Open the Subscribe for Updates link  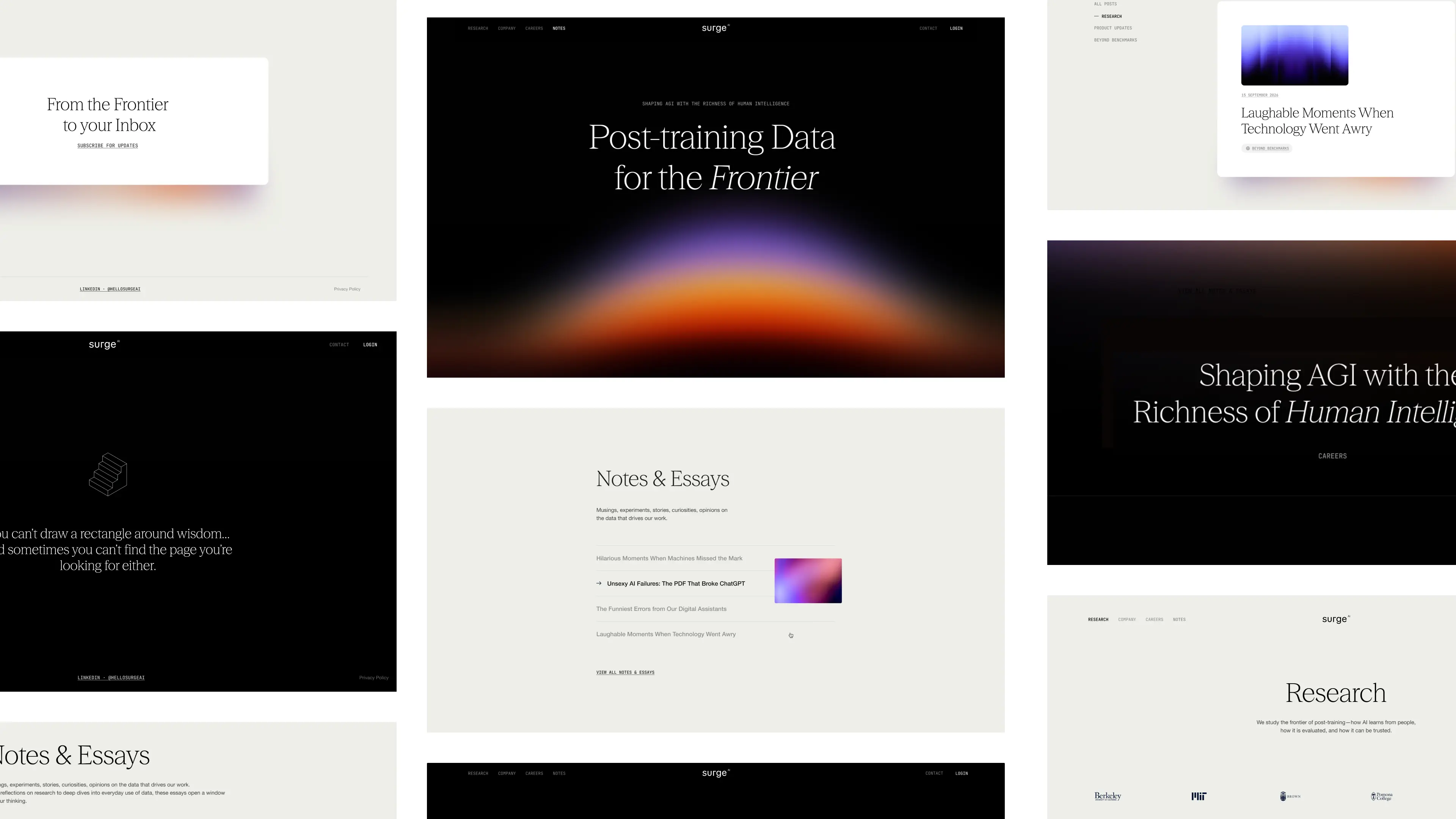[x=107, y=146]
